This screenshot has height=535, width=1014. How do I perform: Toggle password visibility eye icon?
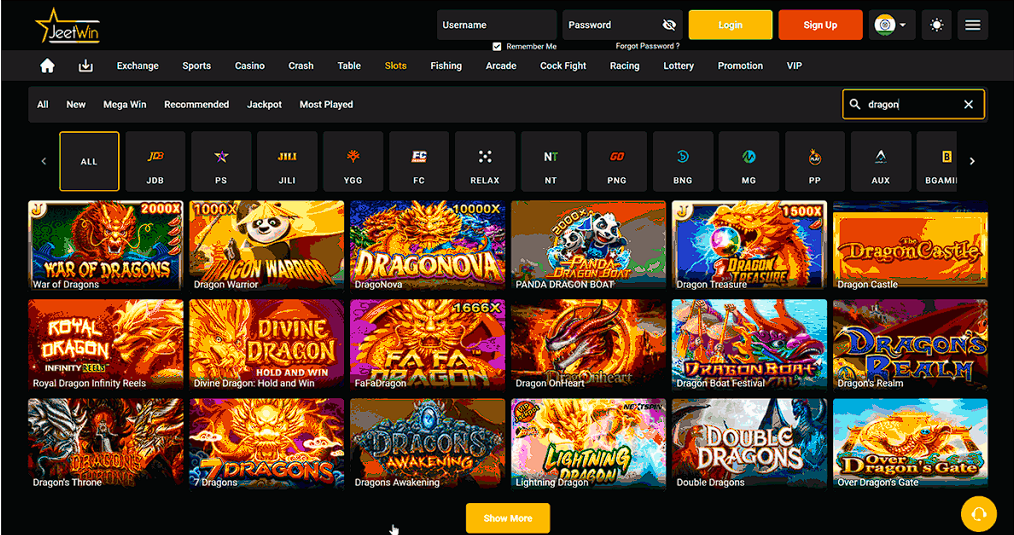coord(669,25)
